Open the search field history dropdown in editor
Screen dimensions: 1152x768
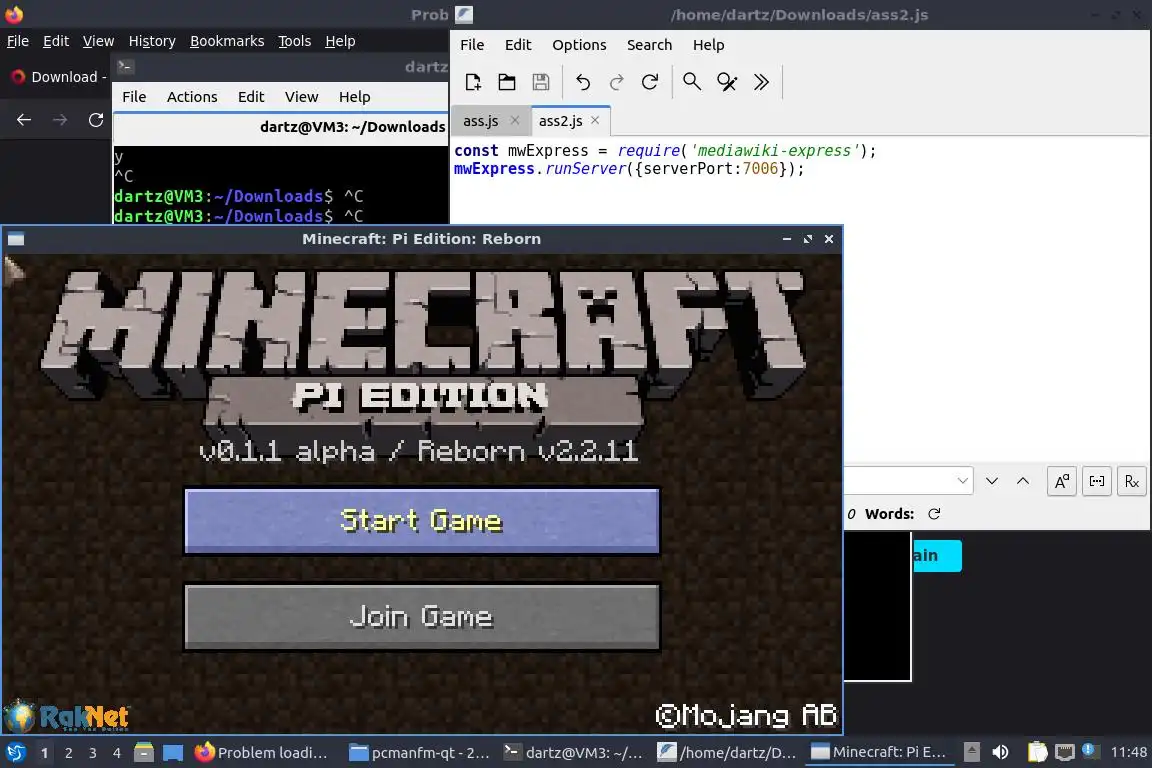(x=962, y=481)
